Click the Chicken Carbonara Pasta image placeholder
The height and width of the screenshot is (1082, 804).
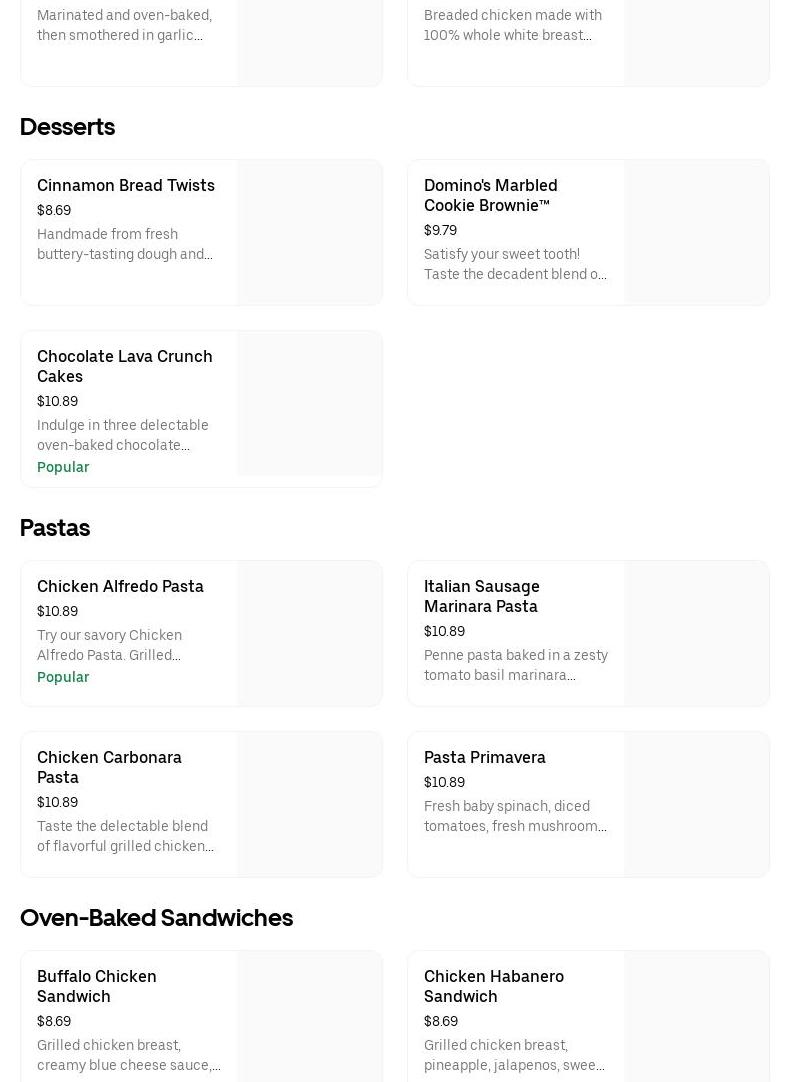[310, 804]
